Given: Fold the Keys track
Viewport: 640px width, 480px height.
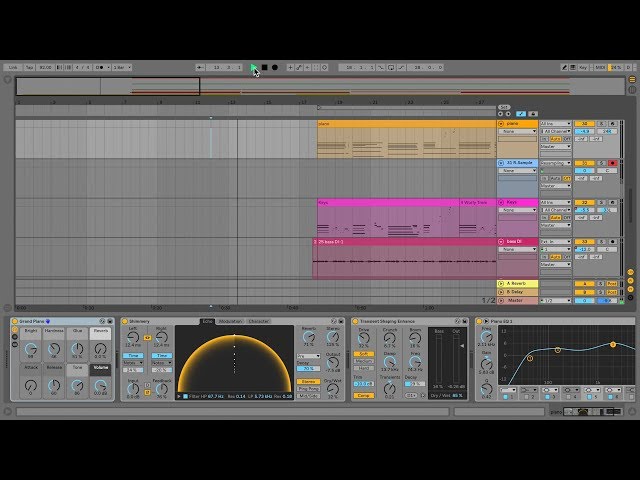Looking at the screenshot, I should pos(501,202).
